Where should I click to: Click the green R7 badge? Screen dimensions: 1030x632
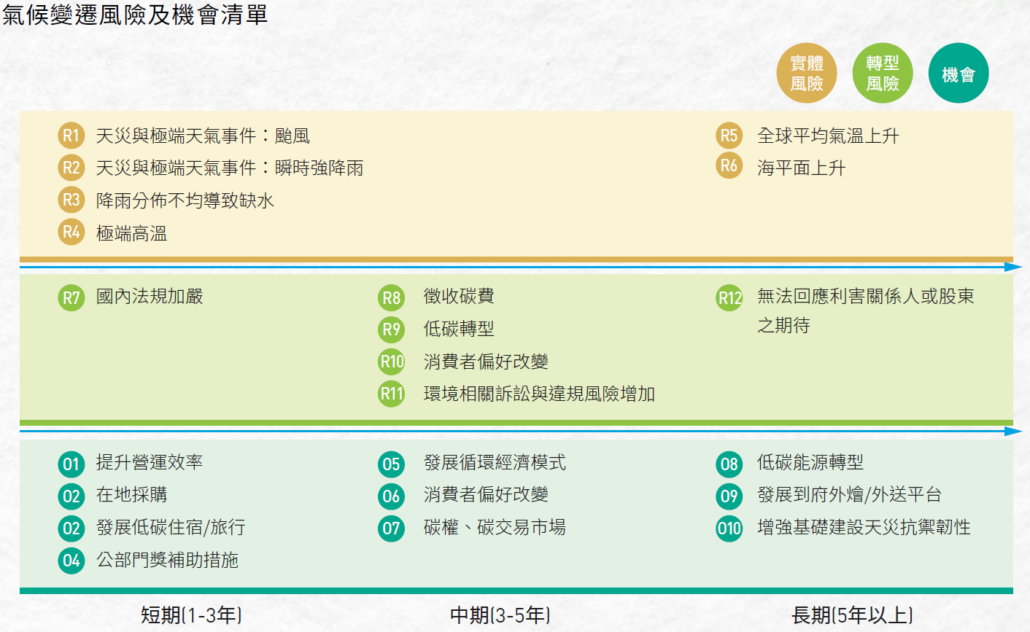(x=71, y=298)
